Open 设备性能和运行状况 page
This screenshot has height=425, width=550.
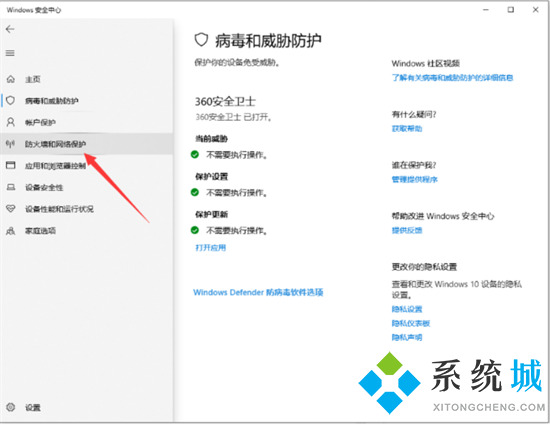point(87,209)
